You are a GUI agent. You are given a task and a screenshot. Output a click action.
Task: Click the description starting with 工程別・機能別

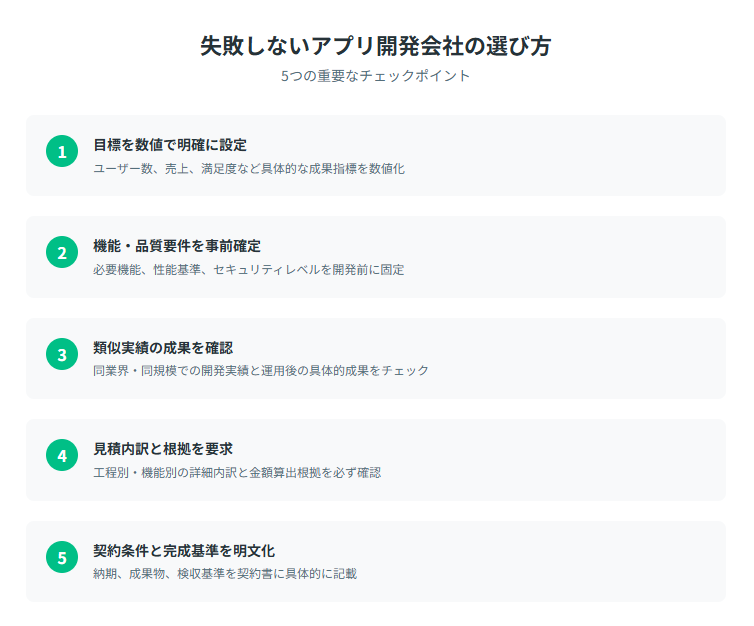pos(237,473)
